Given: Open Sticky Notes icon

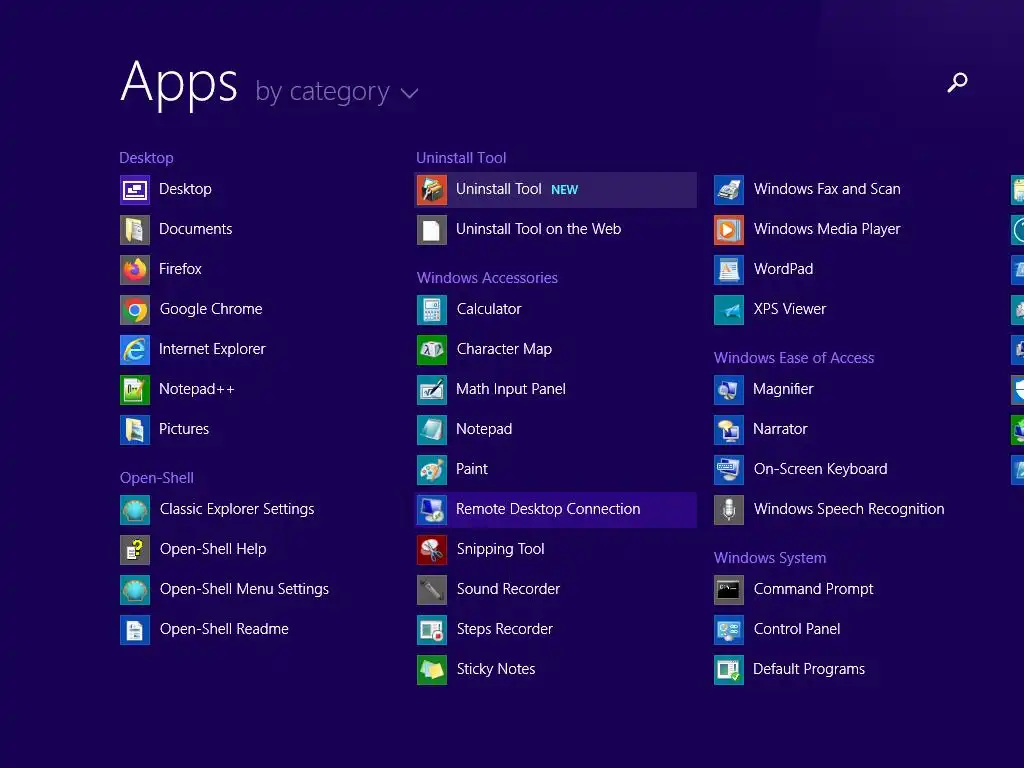Looking at the screenshot, I should point(432,669).
